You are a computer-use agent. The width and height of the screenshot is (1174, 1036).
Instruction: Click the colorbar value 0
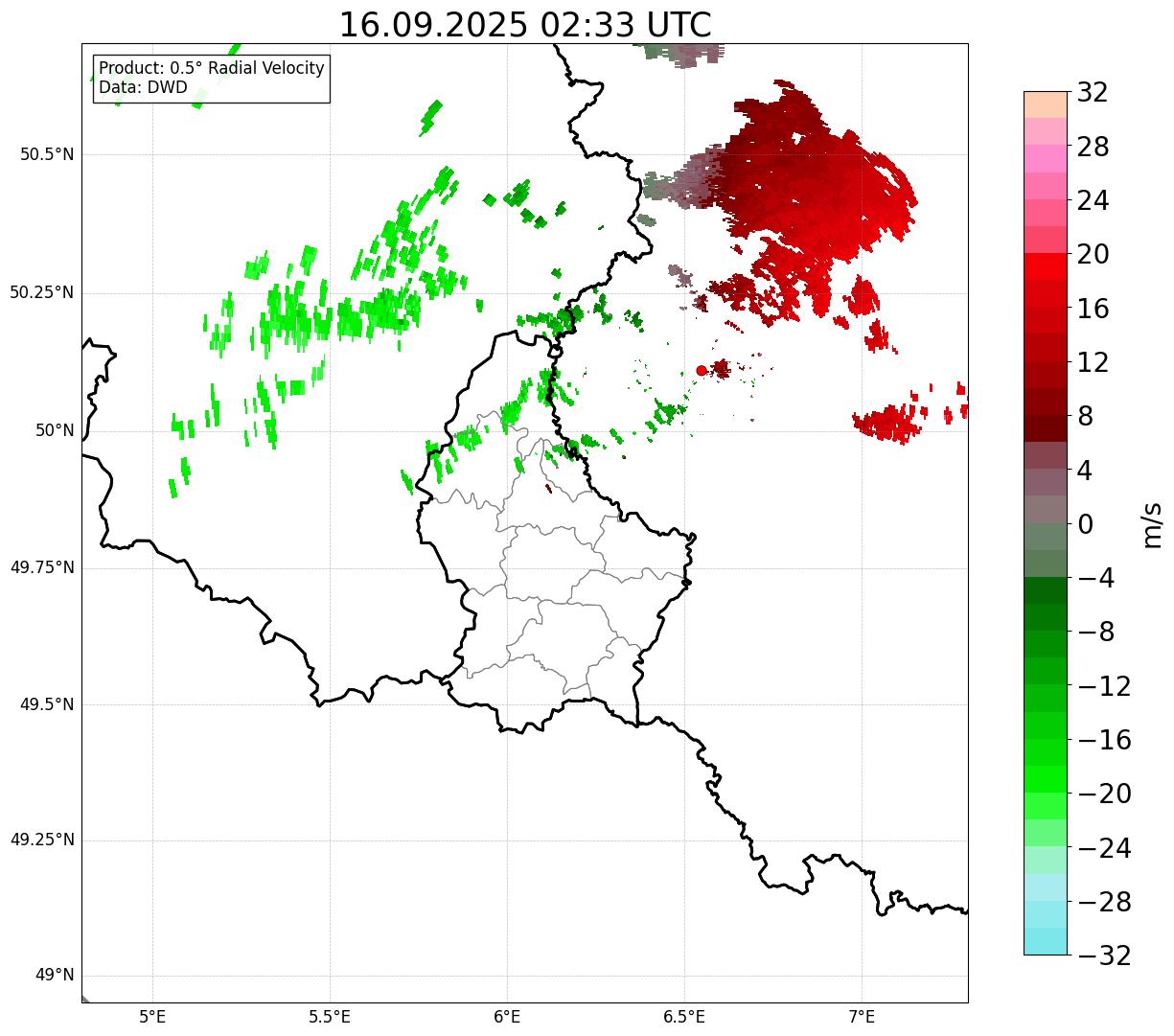[x=1085, y=524]
